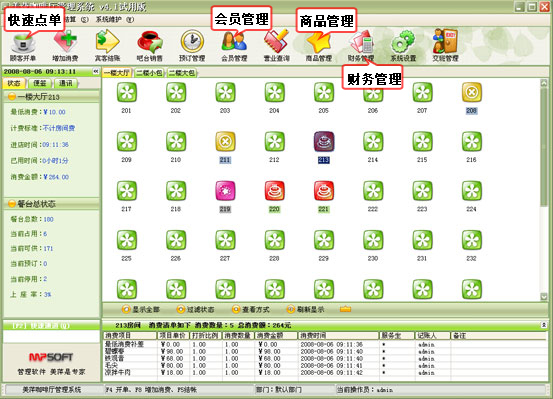Select the 吧台销售 red cup icon
This screenshot has height=399, width=553.
click(x=150, y=46)
